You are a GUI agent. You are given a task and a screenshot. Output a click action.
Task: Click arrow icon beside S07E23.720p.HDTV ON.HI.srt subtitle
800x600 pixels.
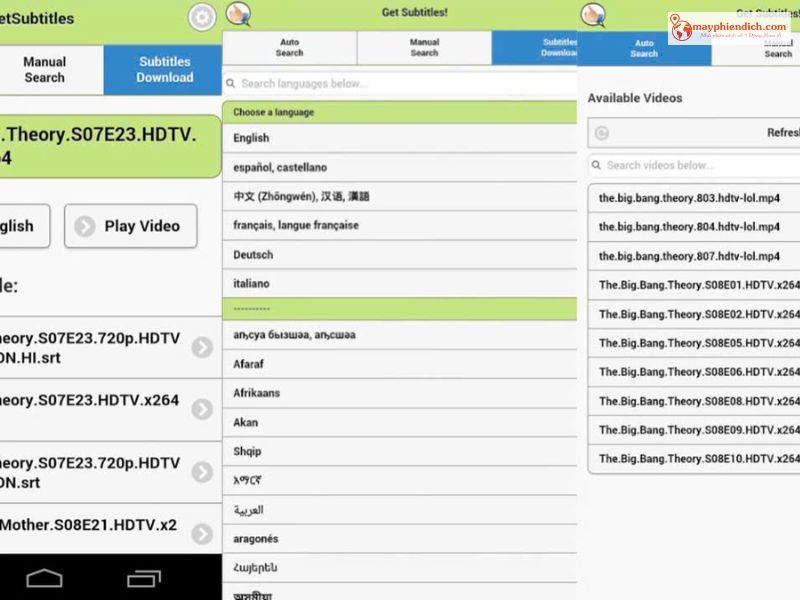tap(202, 347)
